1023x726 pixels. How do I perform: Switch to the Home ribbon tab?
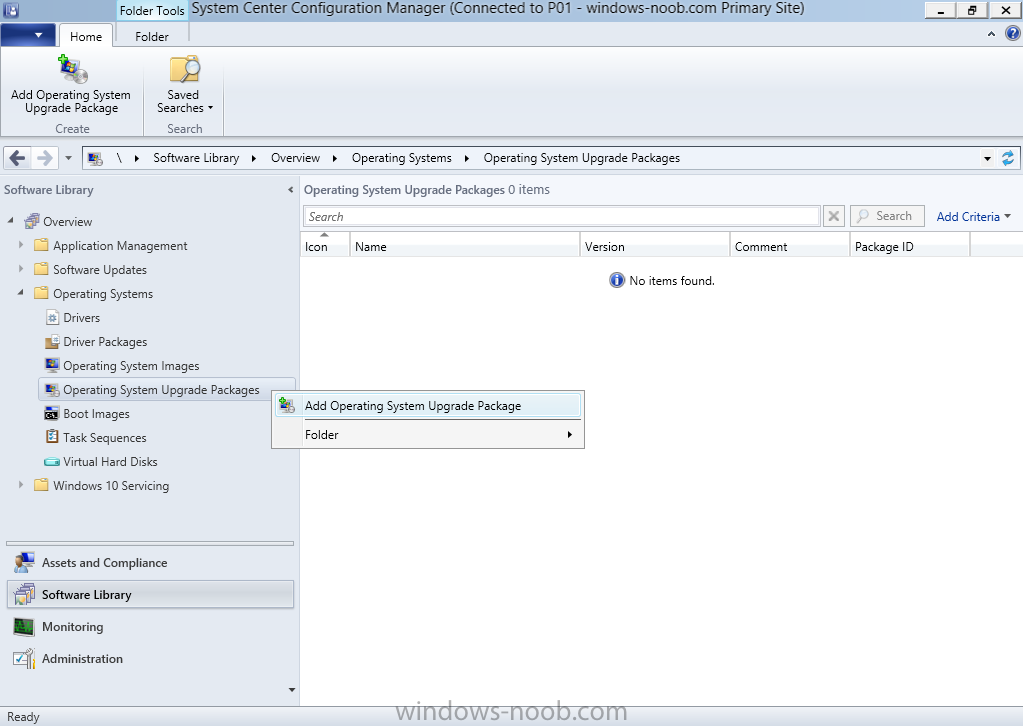point(86,37)
